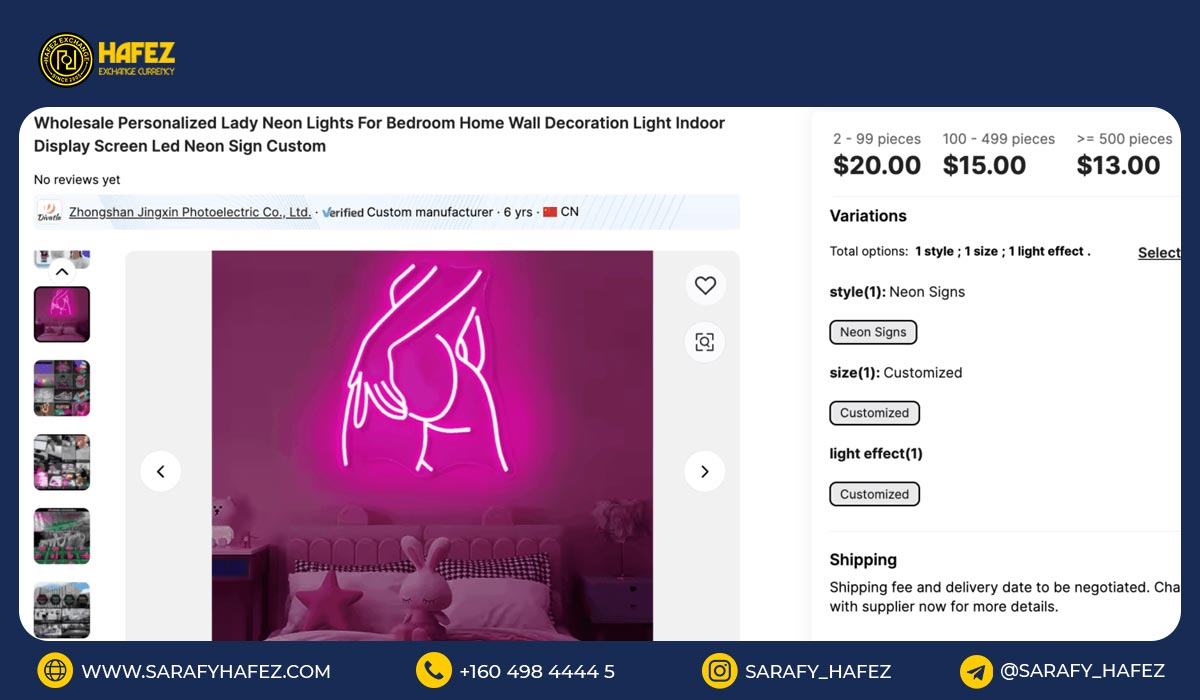
Task: Open the second product thumbnail collage
Action: [62, 388]
